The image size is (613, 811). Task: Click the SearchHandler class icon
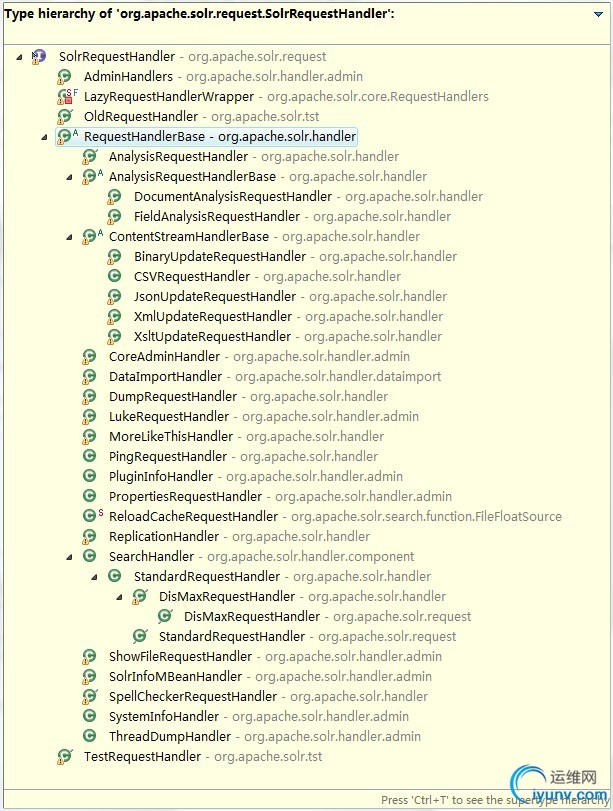click(x=89, y=556)
